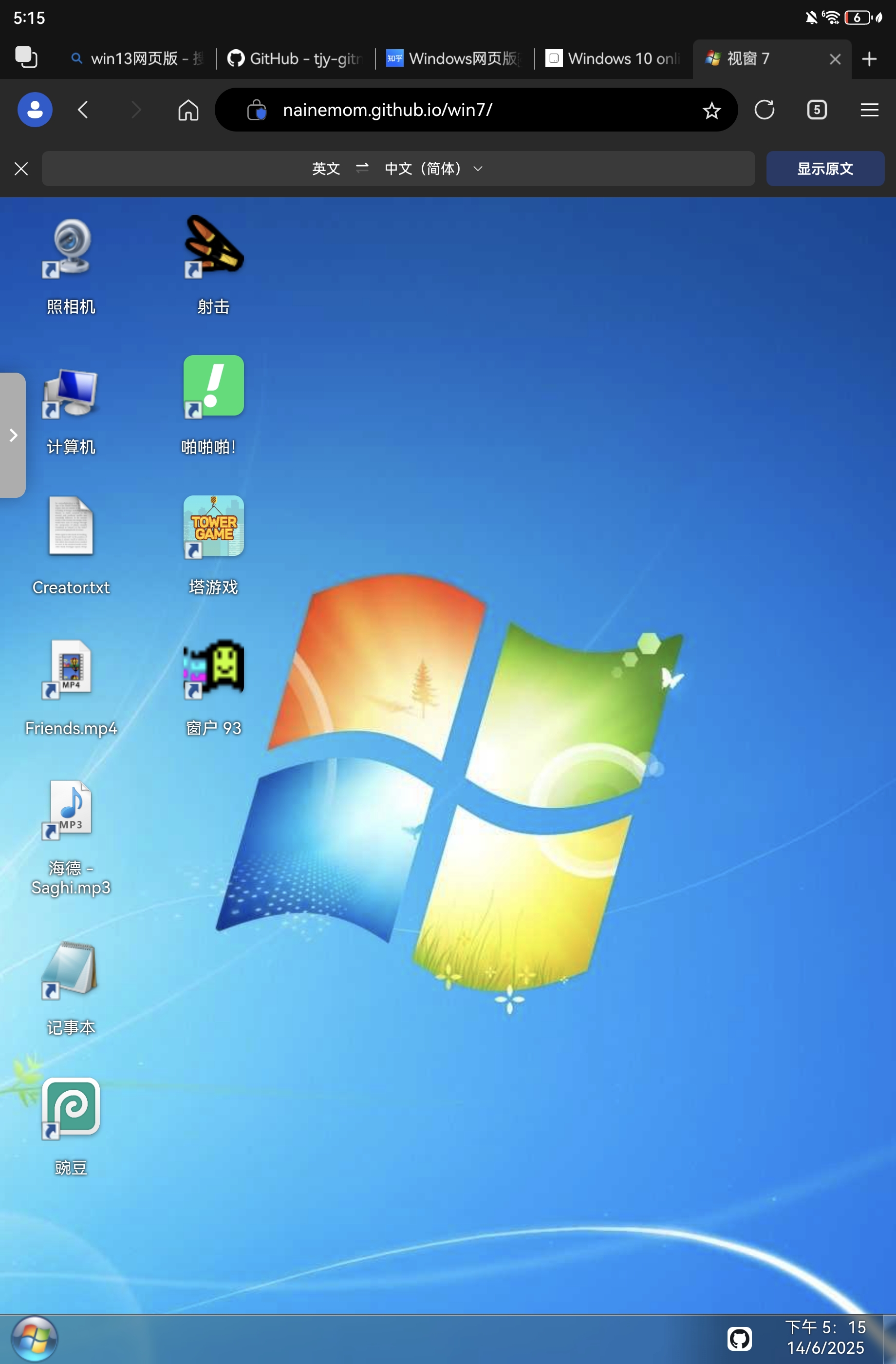Go forward to the next page
896x1364 pixels.
point(136,110)
